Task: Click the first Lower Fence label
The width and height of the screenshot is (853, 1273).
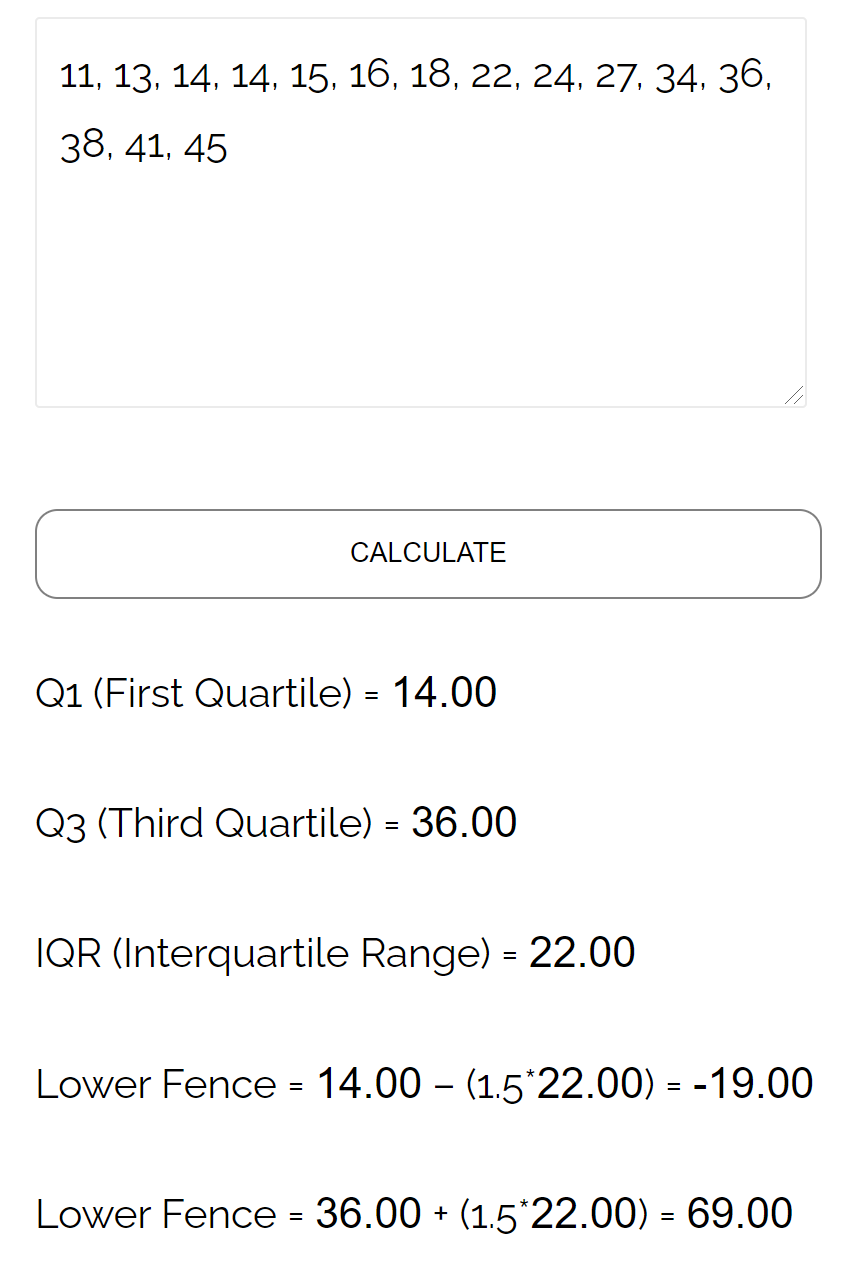Action: click(x=156, y=1084)
